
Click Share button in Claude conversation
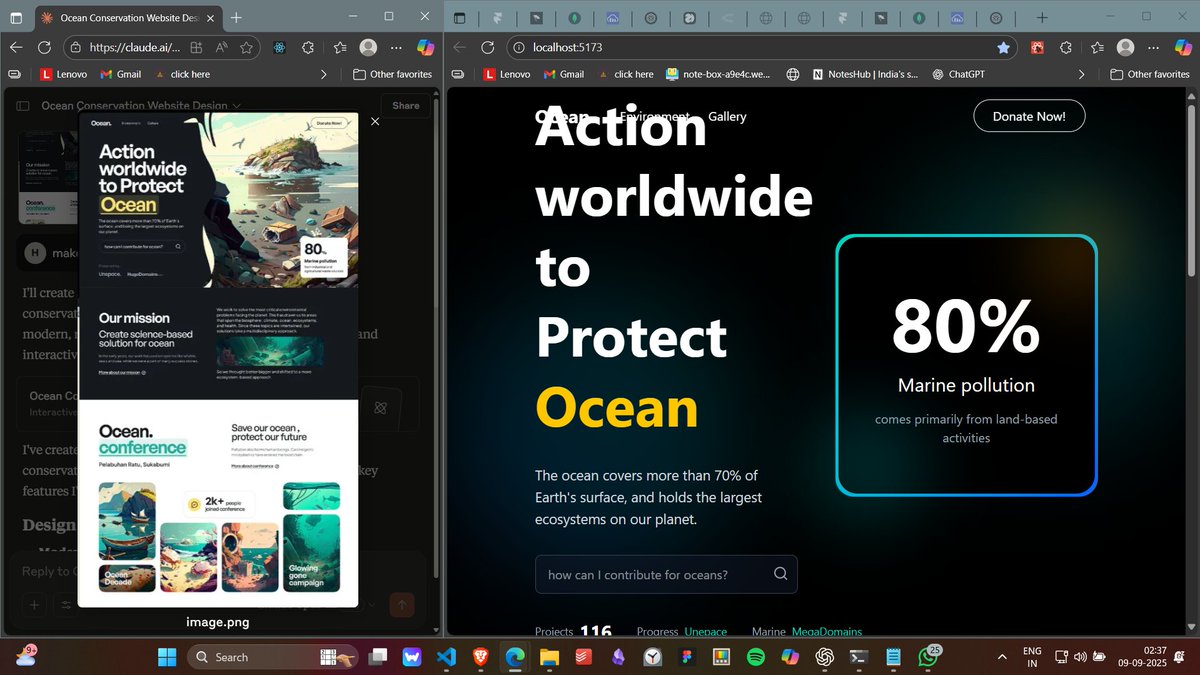[x=406, y=105]
